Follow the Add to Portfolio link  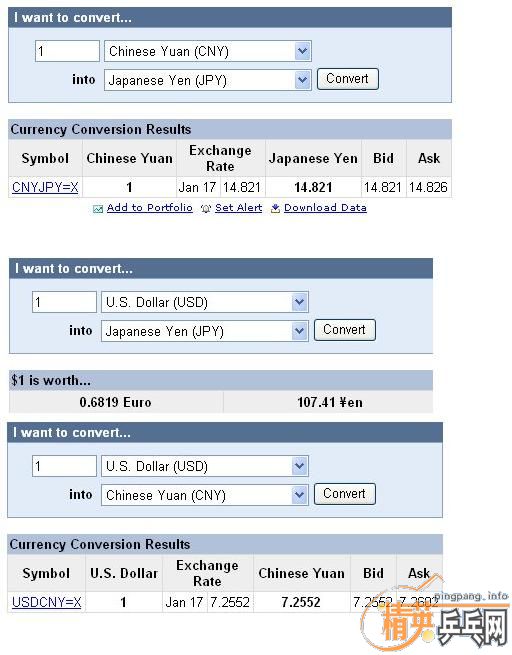tap(150, 208)
